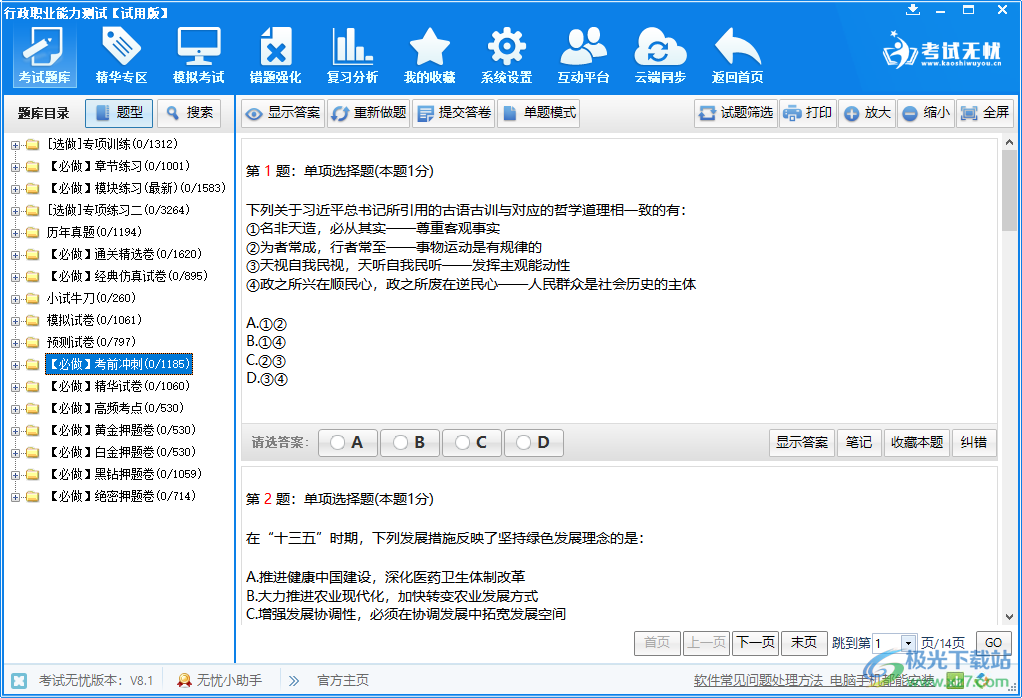1022x698 pixels.
Task: Open the 考试题库 question bank icon
Action: tap(44, 57)
